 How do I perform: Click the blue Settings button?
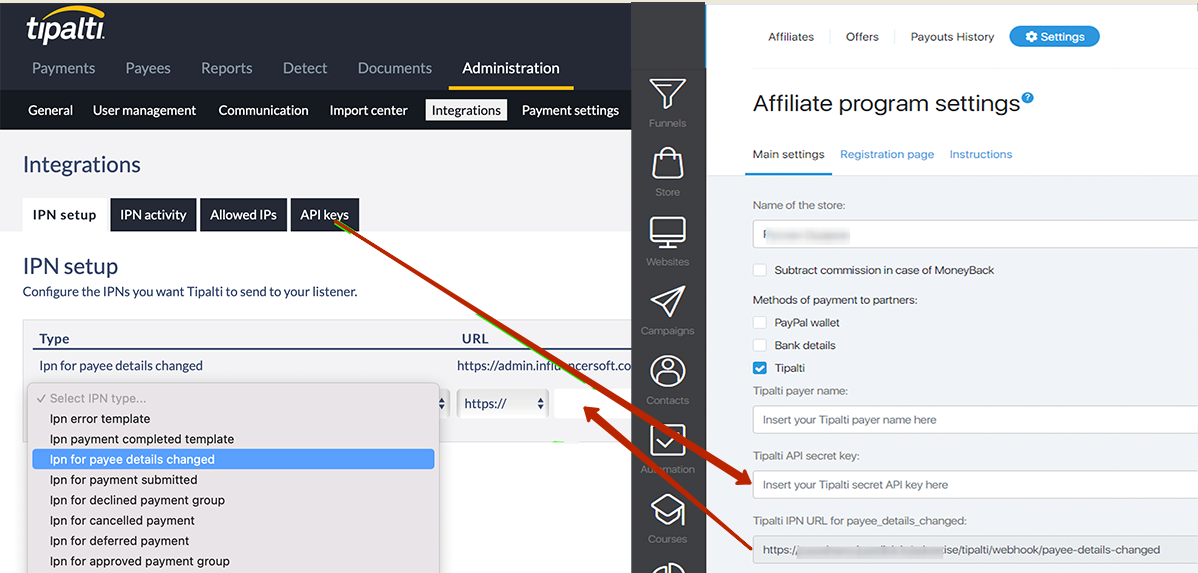[1054, 37]
